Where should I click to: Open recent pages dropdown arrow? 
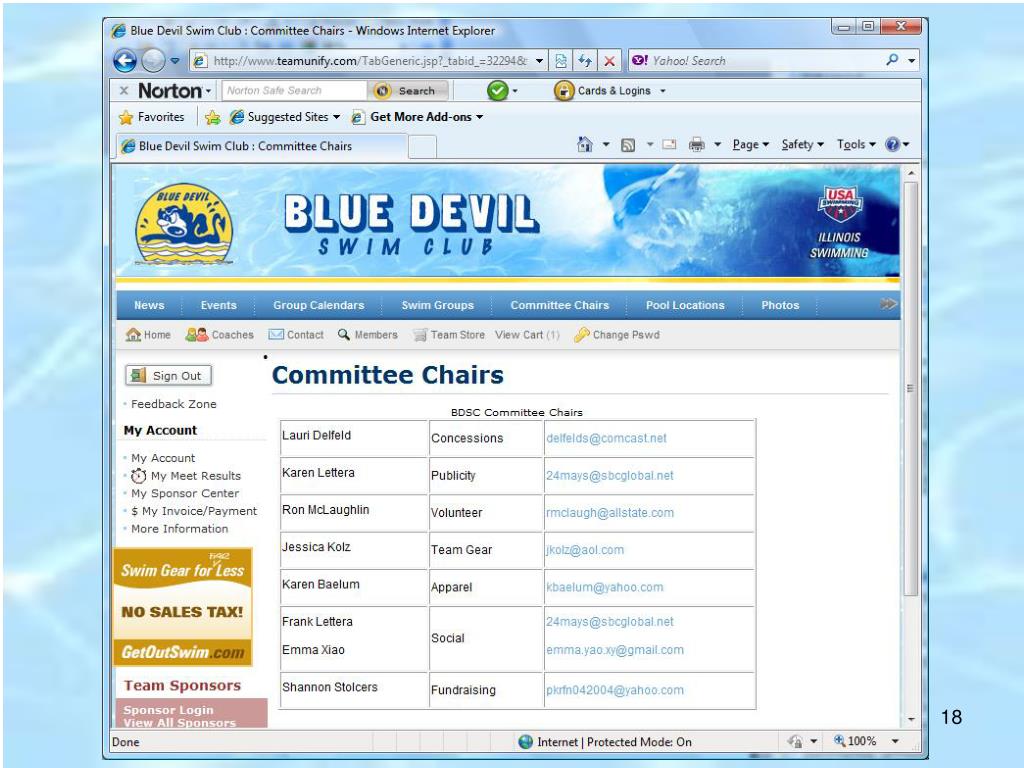pos(175,61)
